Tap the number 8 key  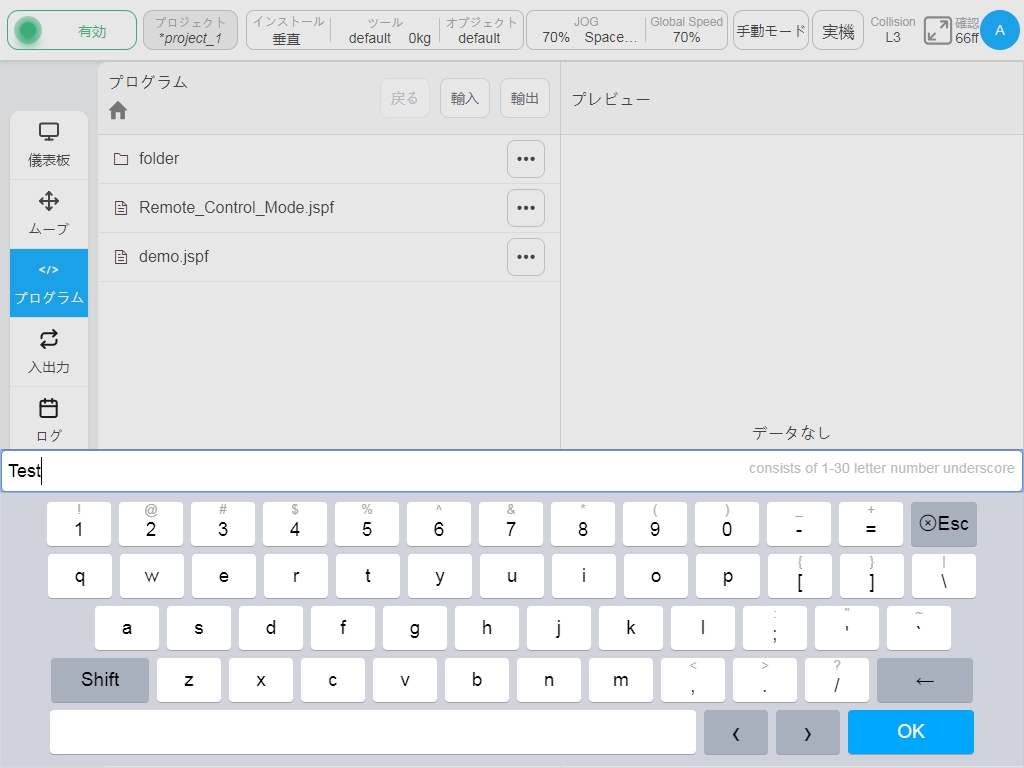tap(583, 524)
